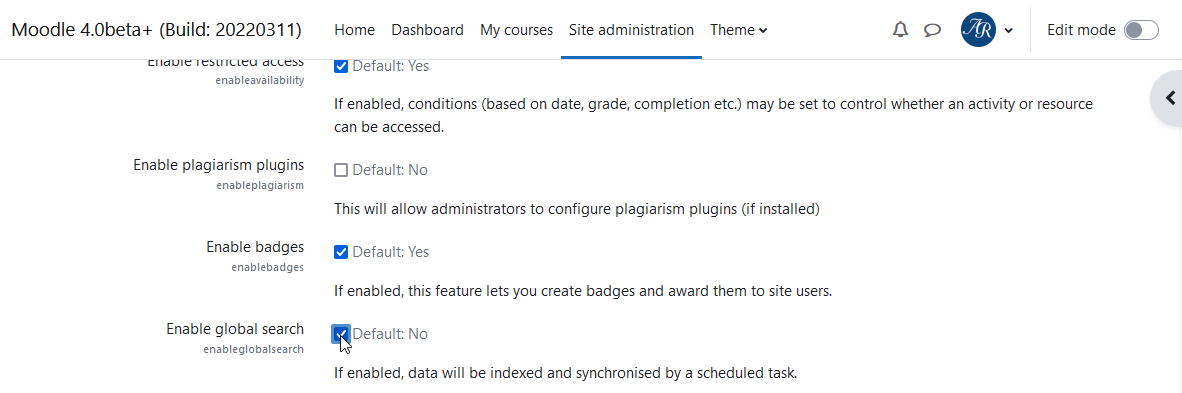The width and height of the screenshot is (1182, 393).
Task: Check Enable plagiarism plugins checkbox
Action: pos(341,170)
